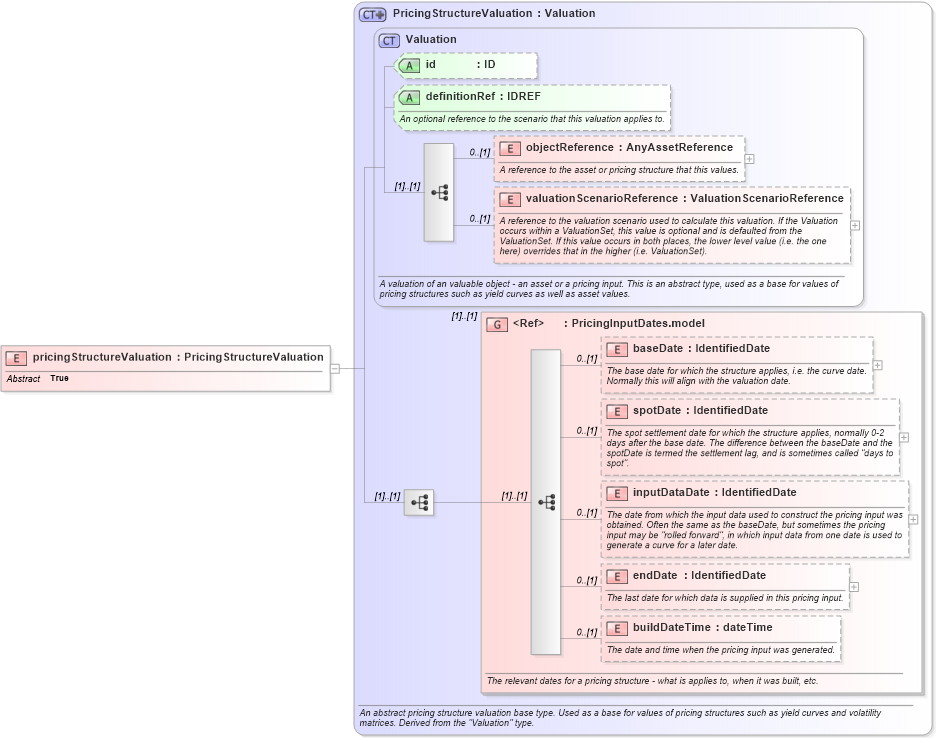The image size is (937, 738).
Task: Expand the objectReference AnyAssetReference element
Action: 748,158
